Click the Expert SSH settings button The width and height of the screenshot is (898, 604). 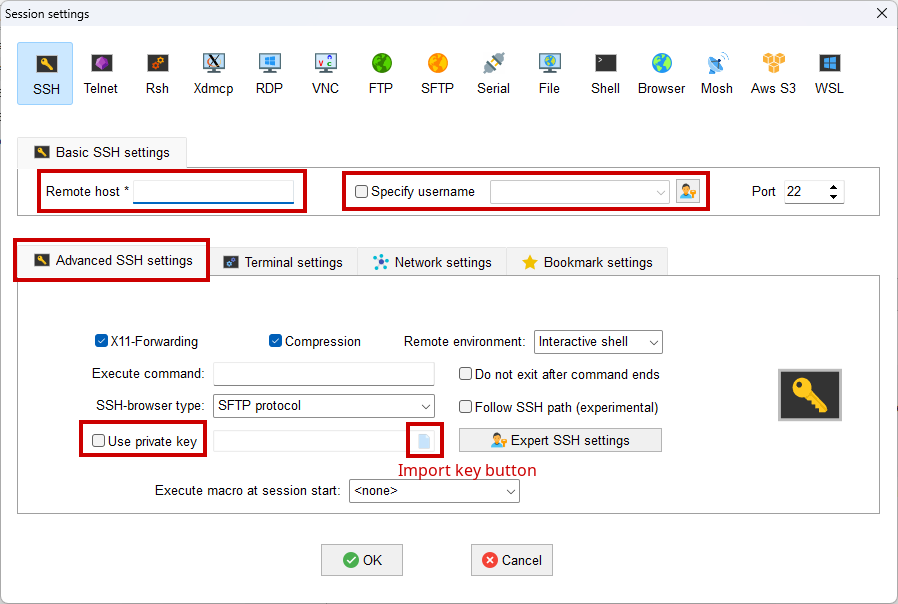560,440
